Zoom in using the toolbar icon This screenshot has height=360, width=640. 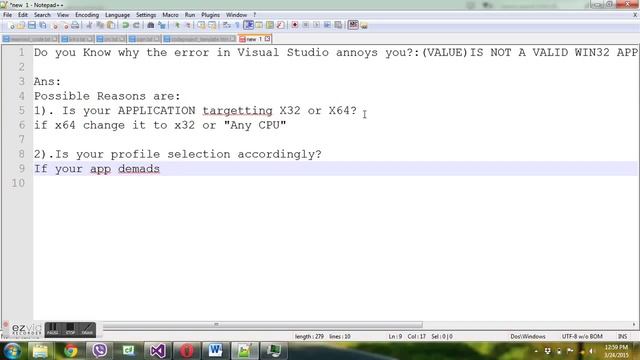tap(177, 25)
